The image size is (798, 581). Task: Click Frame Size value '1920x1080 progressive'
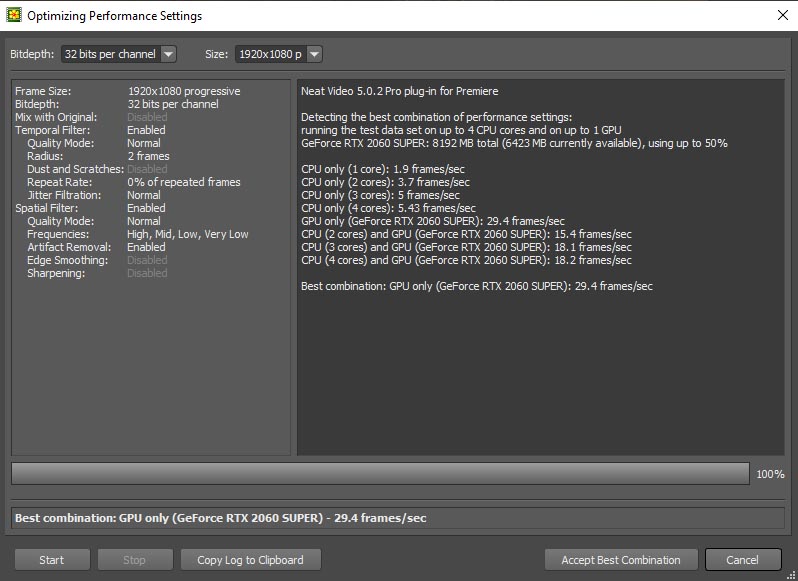tap(184, 91)
